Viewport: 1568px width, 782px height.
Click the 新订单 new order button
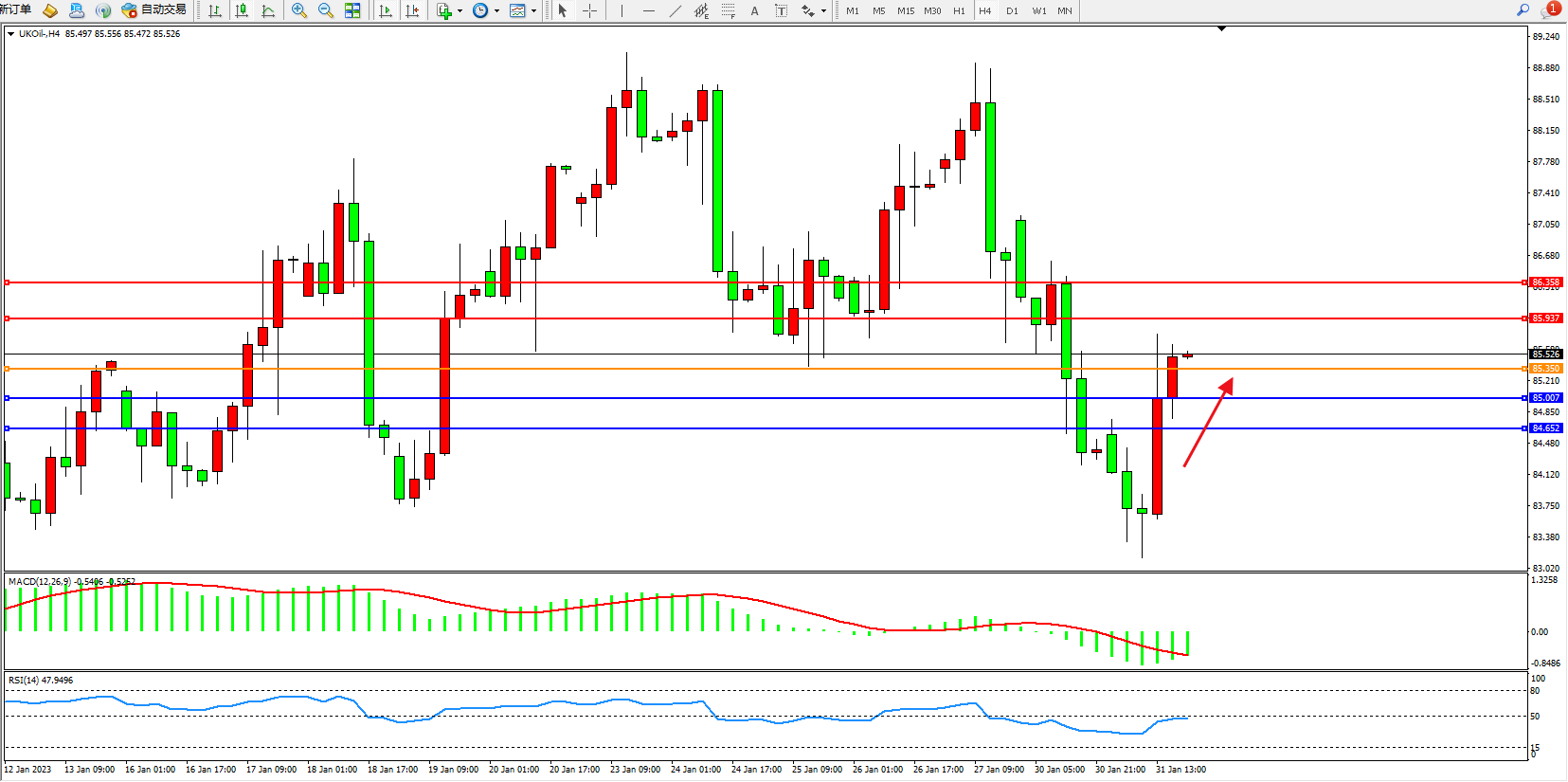click(16, 10)
